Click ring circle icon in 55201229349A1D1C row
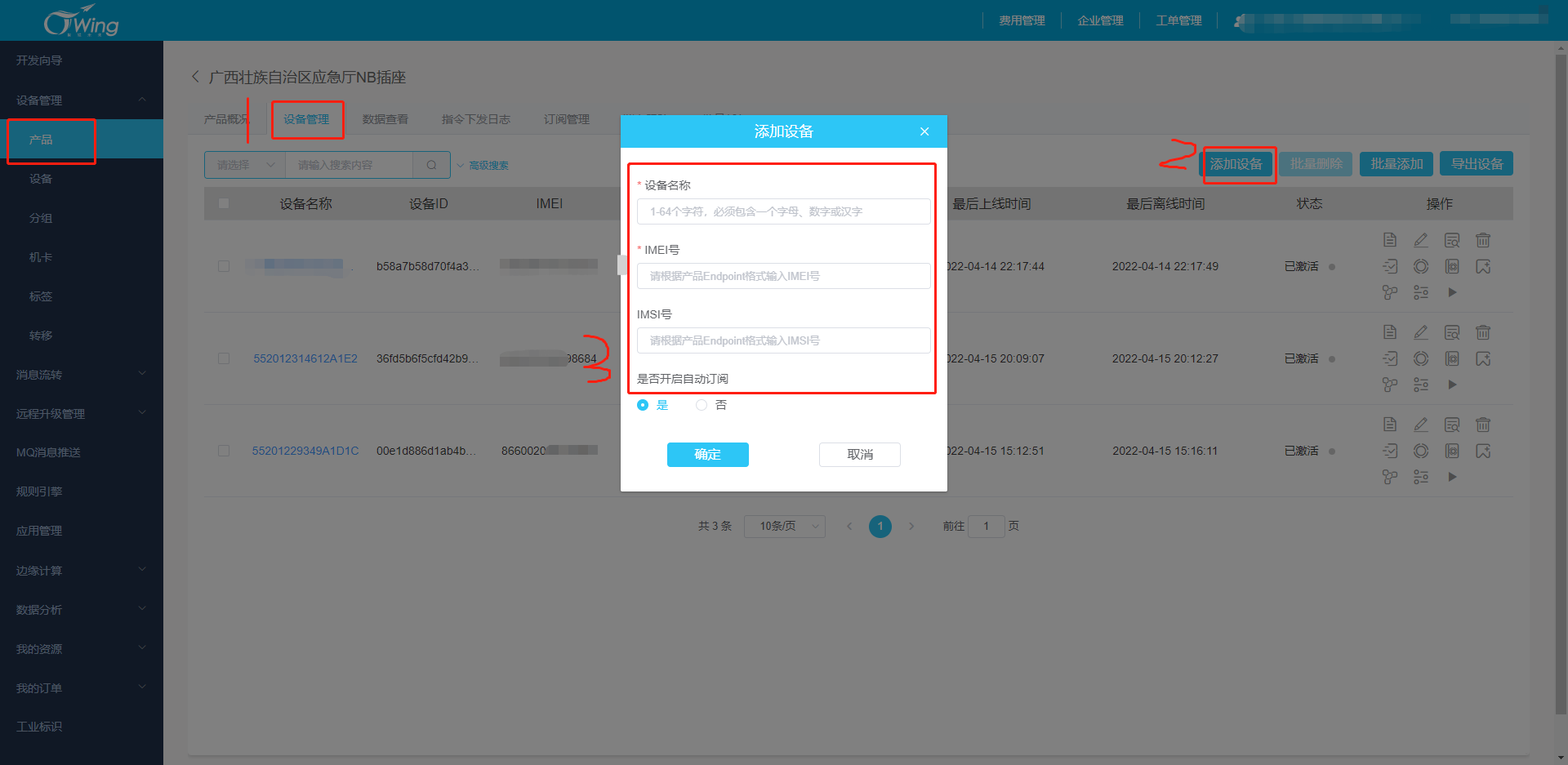This screenshot has height=765, width=1568. (x=1421, y=451)
